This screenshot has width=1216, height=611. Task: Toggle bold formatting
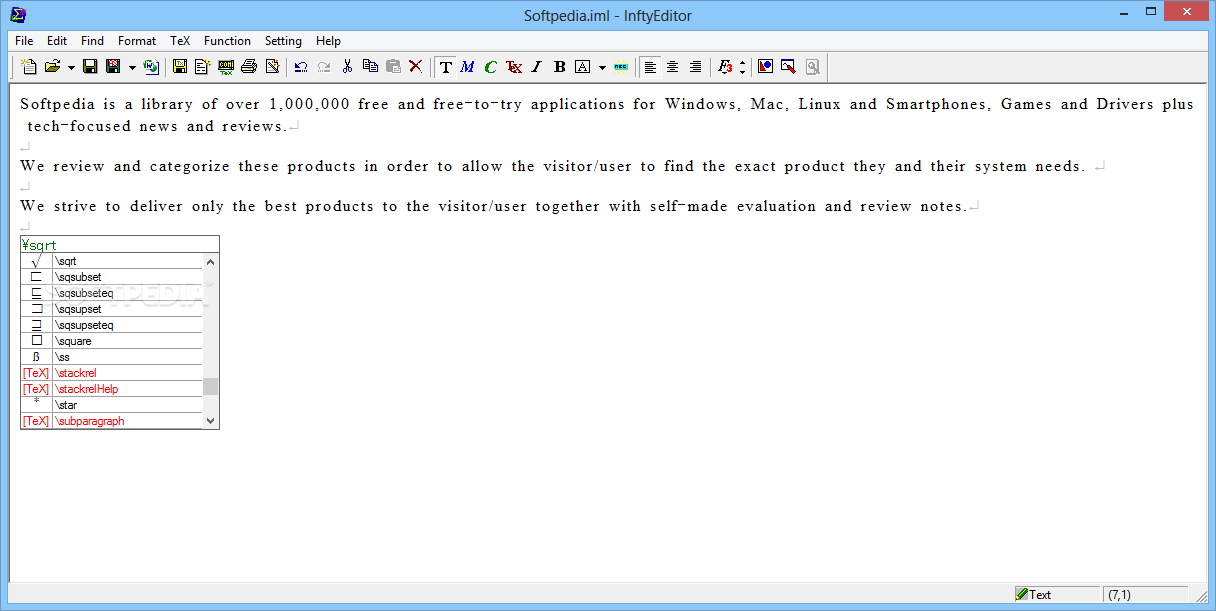click(x=559, y=67)
